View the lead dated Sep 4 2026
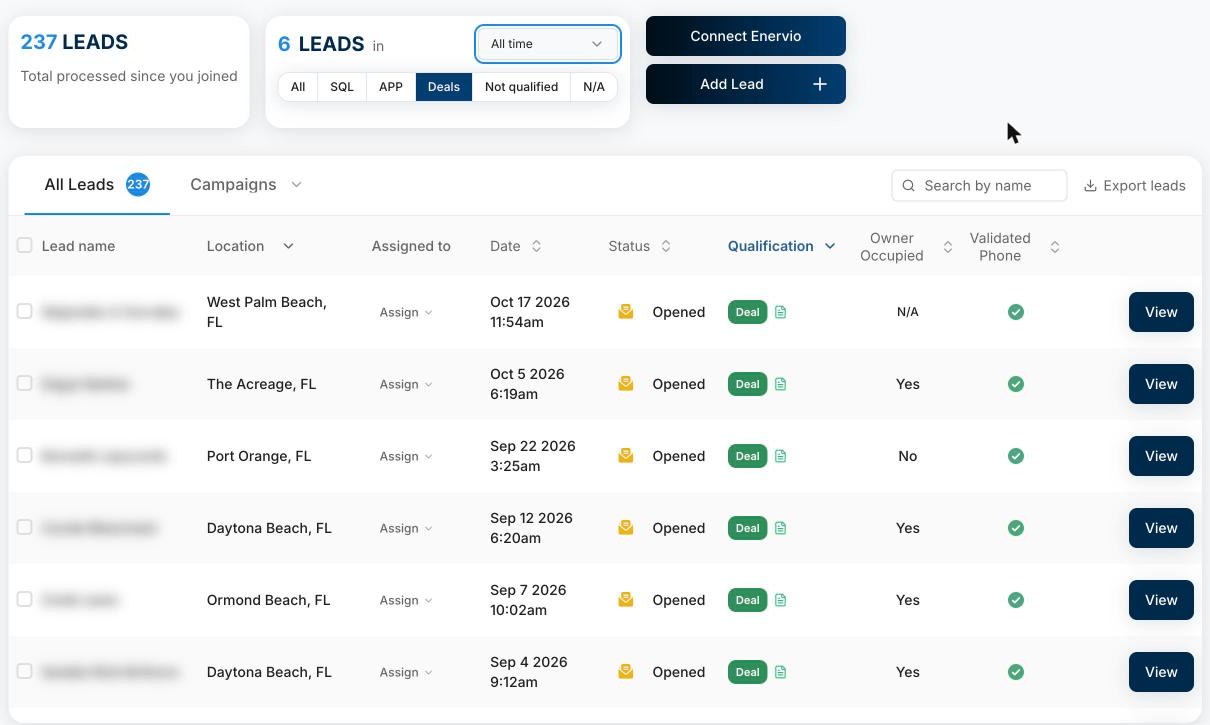This screenshot has height=725, width=1210. click(x=1161, y=672)
